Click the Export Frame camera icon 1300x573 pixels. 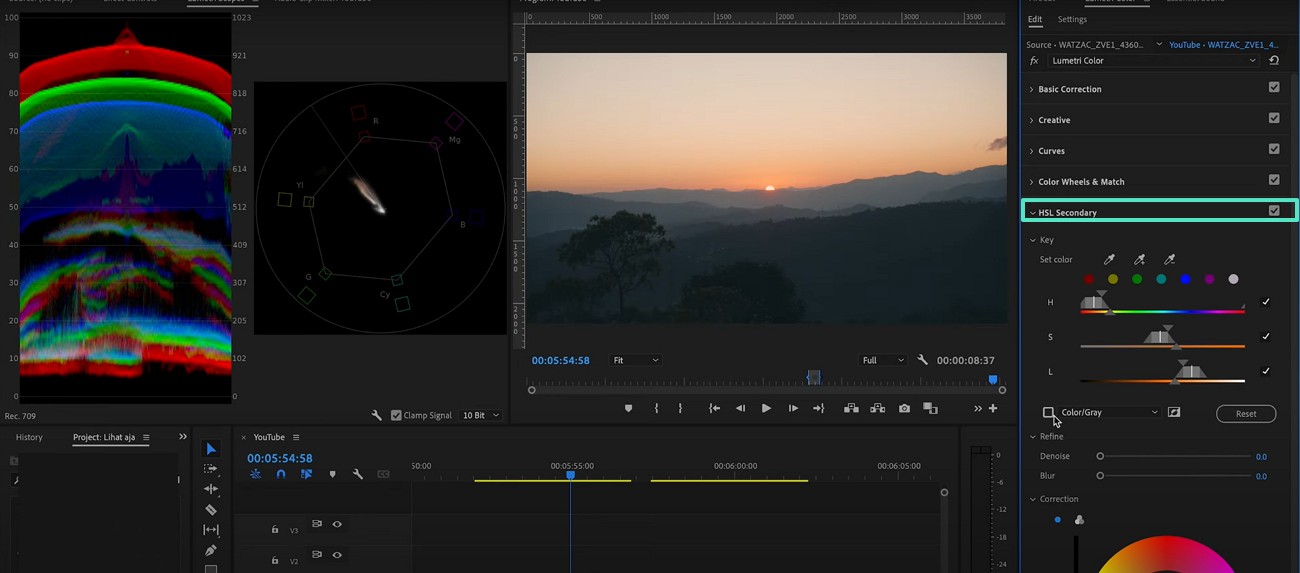coord(904,408)
